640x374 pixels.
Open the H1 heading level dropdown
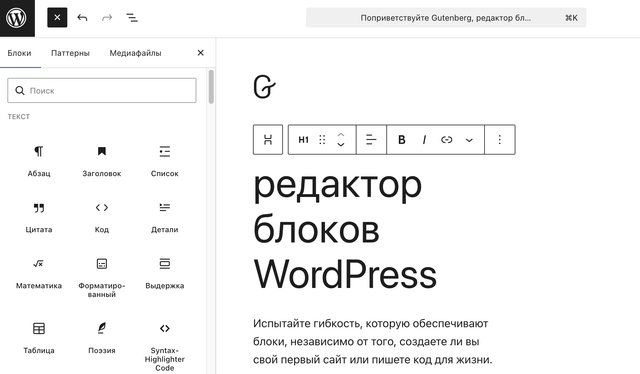coord(303,140)
